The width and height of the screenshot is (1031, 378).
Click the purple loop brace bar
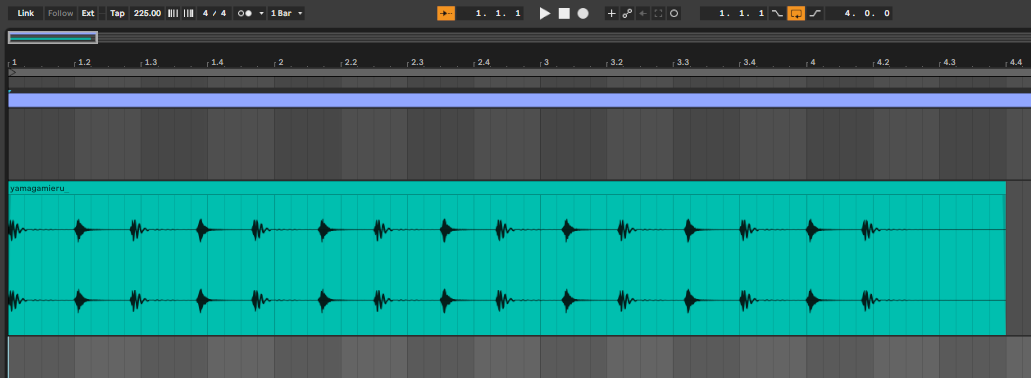tap(519, 100)
